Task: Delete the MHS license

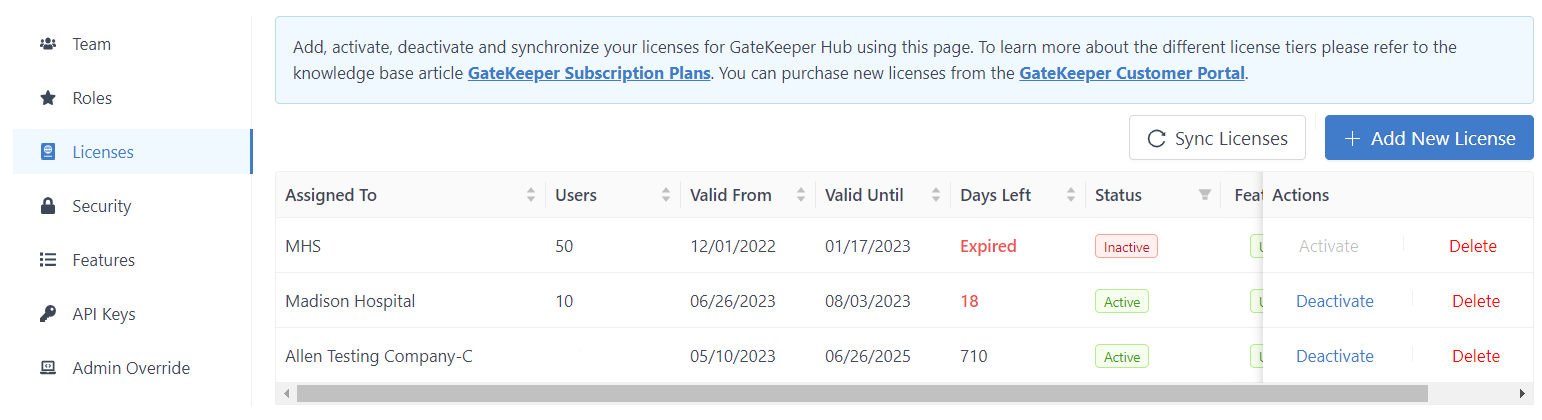Action: 1472,246
